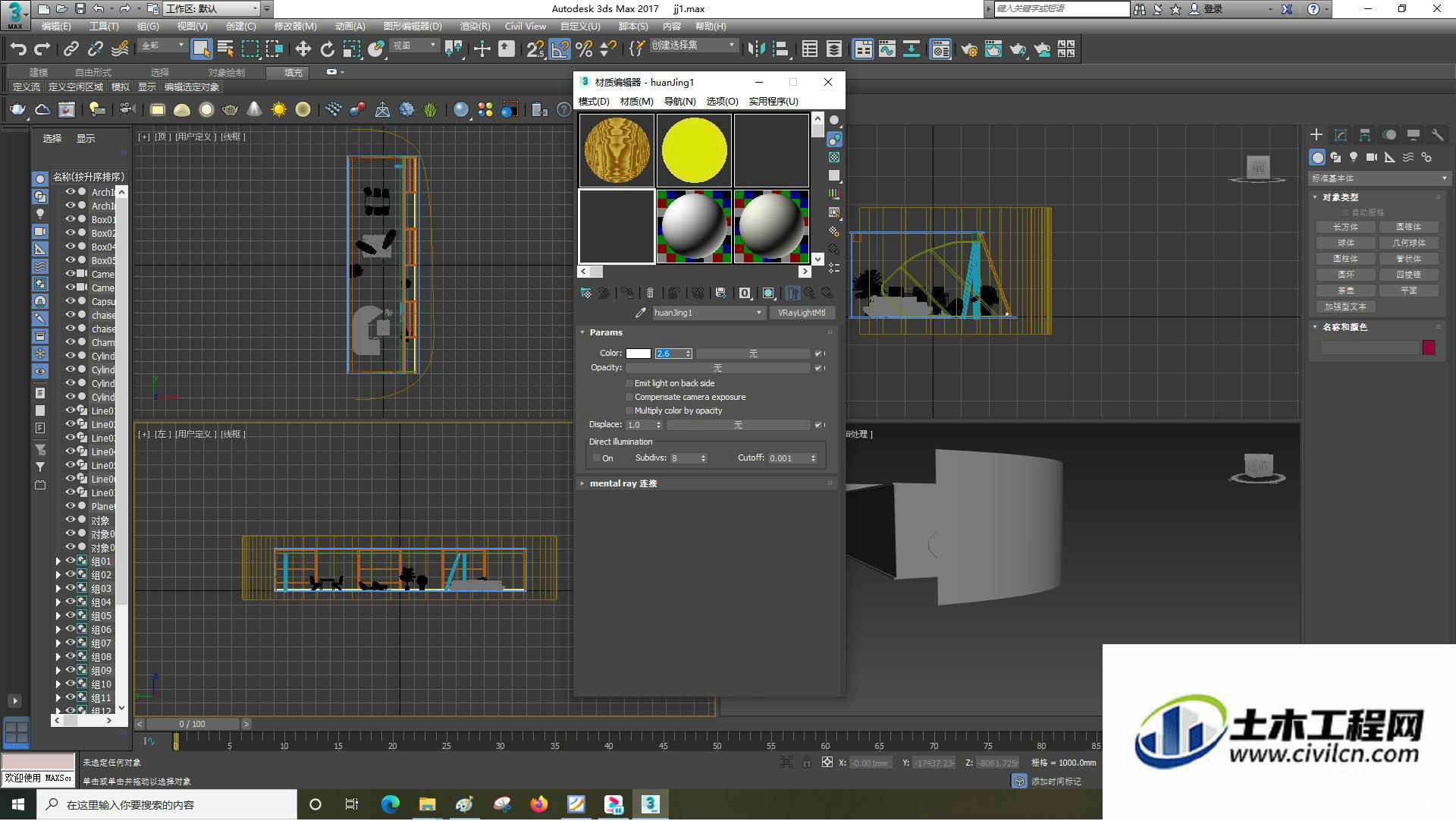Toggle the Color map enable checkbox
1456x821 pixels.
817,354
